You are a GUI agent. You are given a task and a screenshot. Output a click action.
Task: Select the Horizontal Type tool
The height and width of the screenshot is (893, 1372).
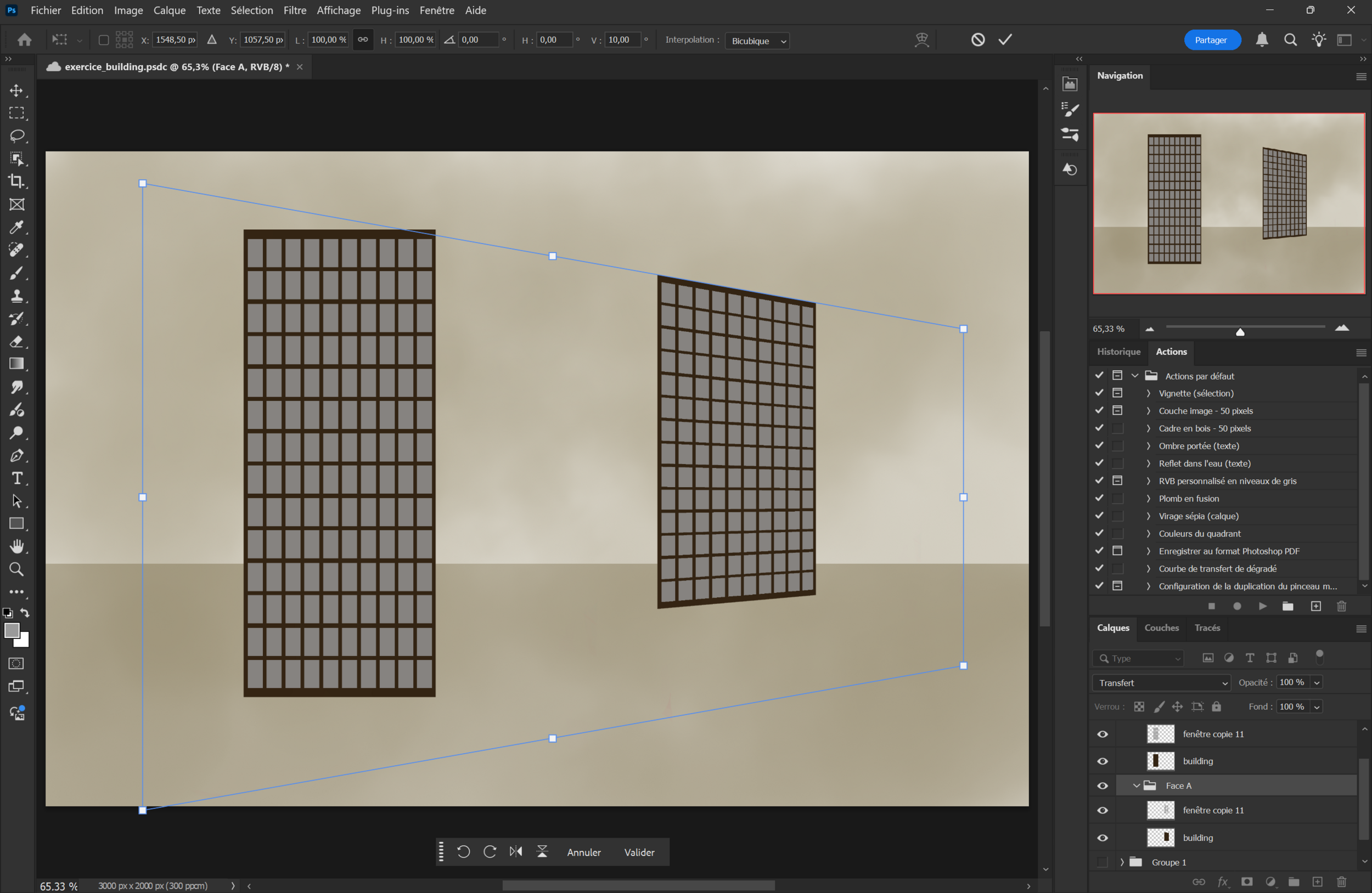pyautogui.click(x=16, y=478)
